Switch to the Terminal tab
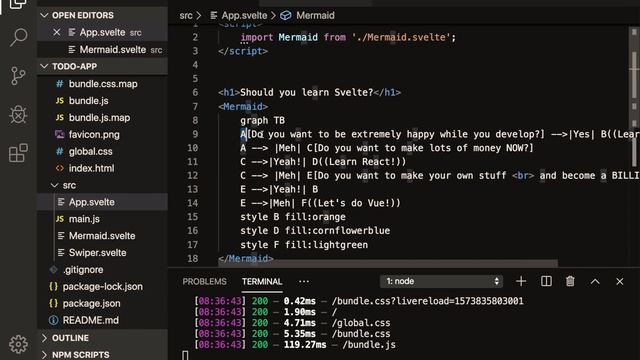 [262, 282]
